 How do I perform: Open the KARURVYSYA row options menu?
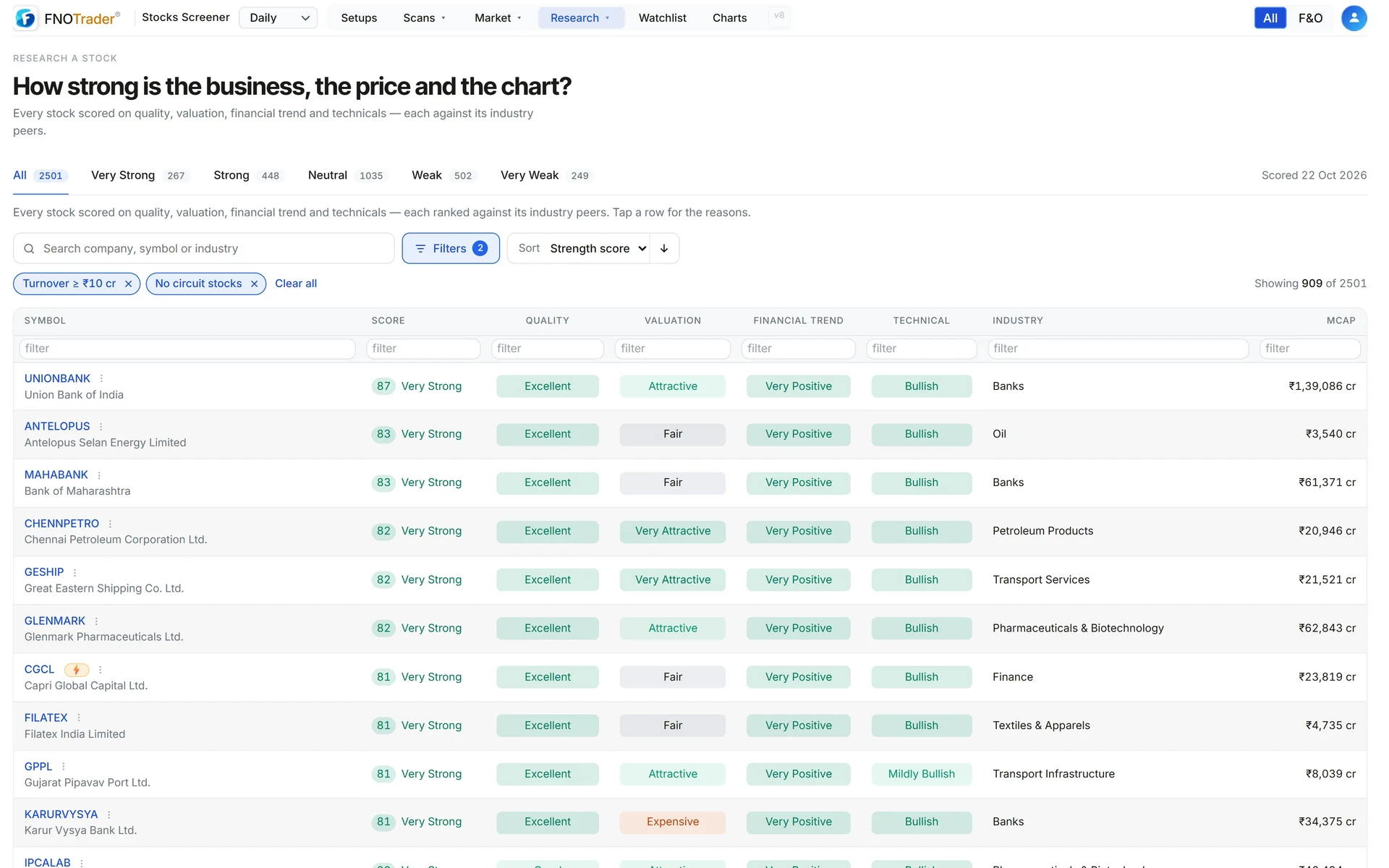coord(109,814)
